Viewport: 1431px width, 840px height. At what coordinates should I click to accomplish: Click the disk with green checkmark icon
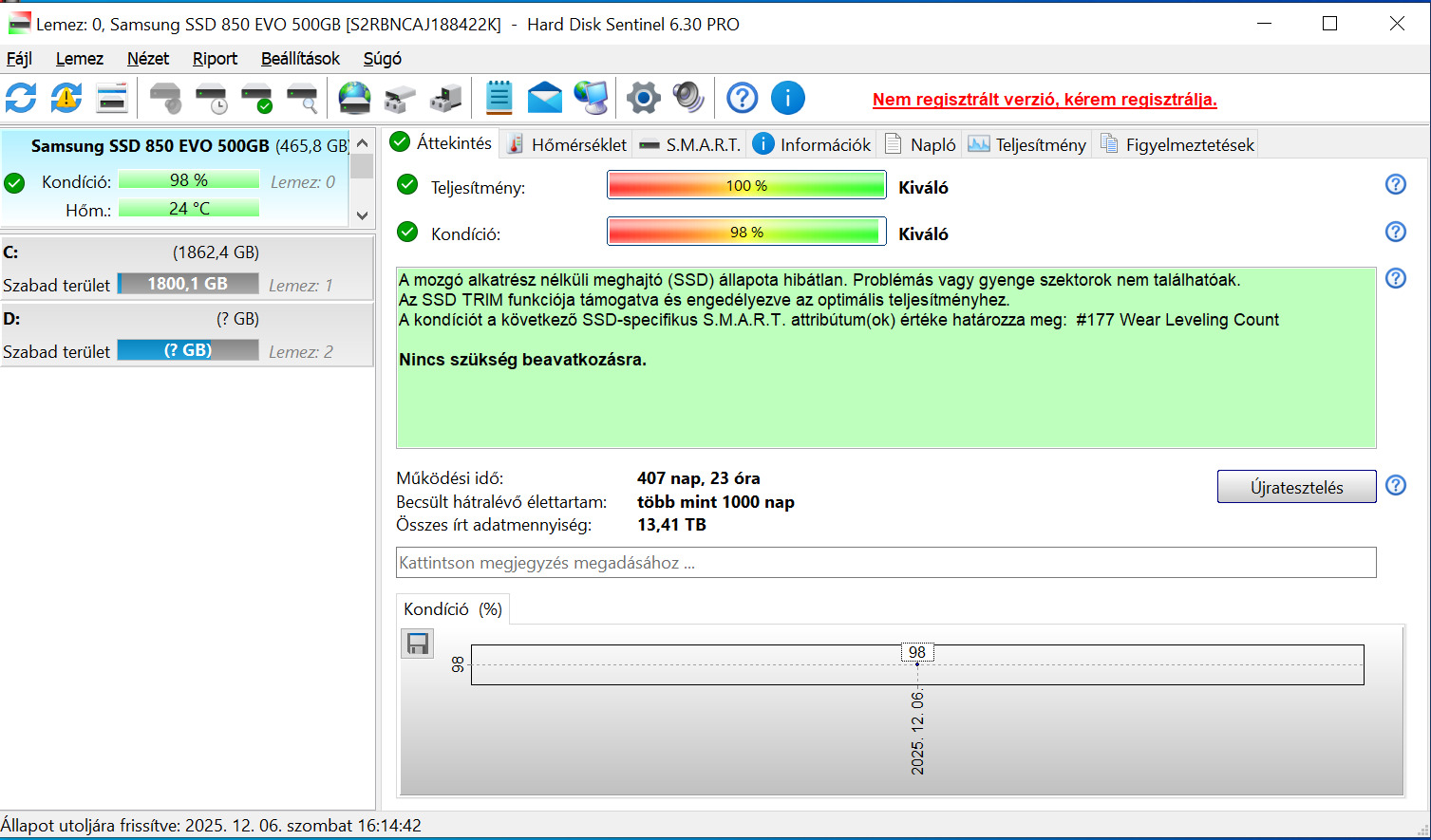click(256, 98)
